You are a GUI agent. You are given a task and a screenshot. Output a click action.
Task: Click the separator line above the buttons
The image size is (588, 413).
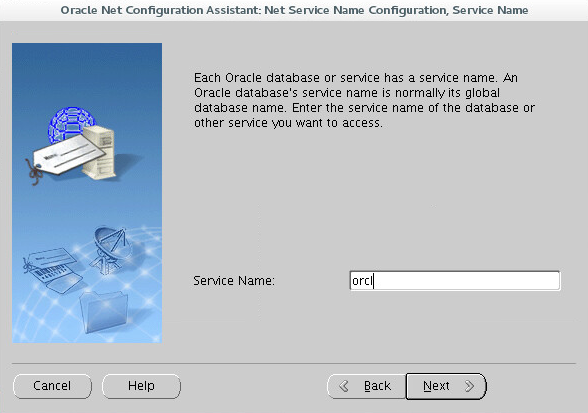point(294,363)
